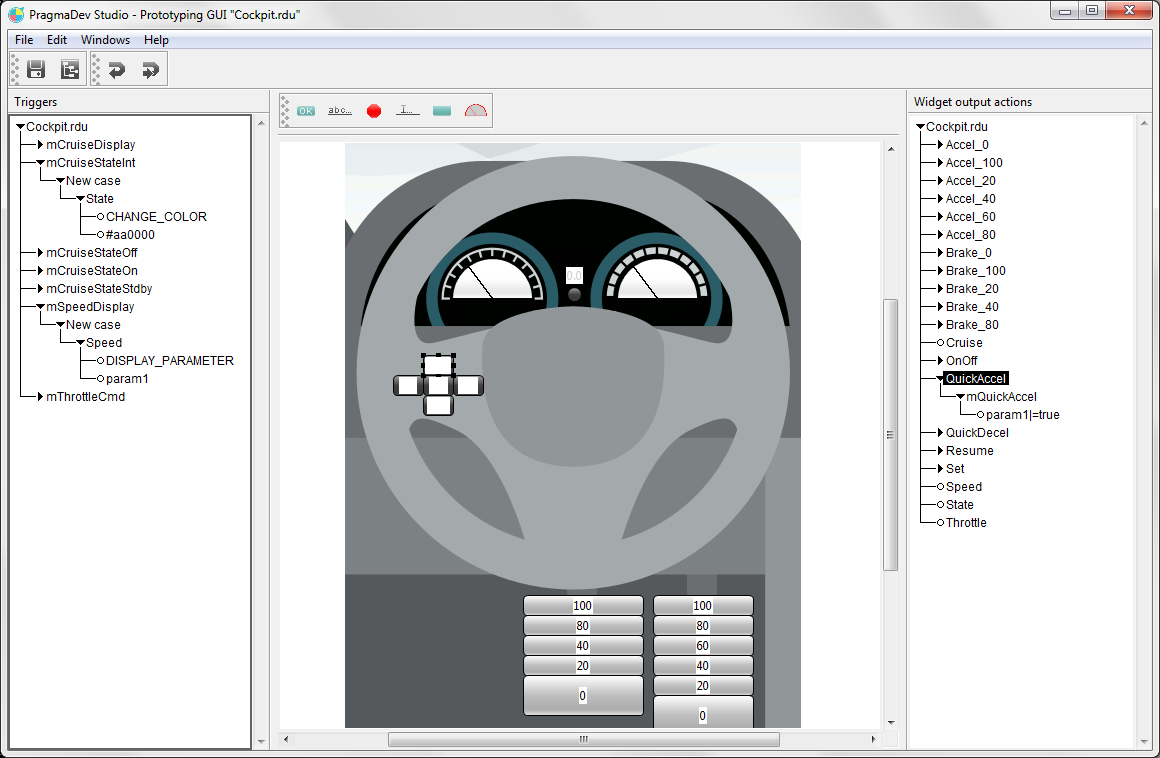Select the teal rectangle widget tool

click(x=442, y=111)
